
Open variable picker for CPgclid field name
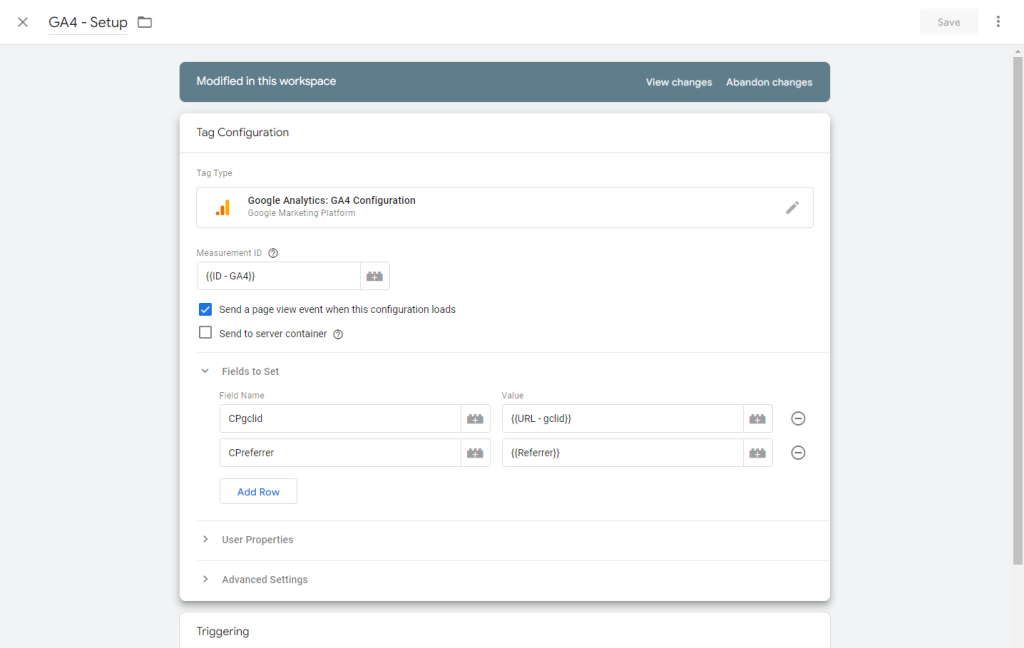coord(475,419)
